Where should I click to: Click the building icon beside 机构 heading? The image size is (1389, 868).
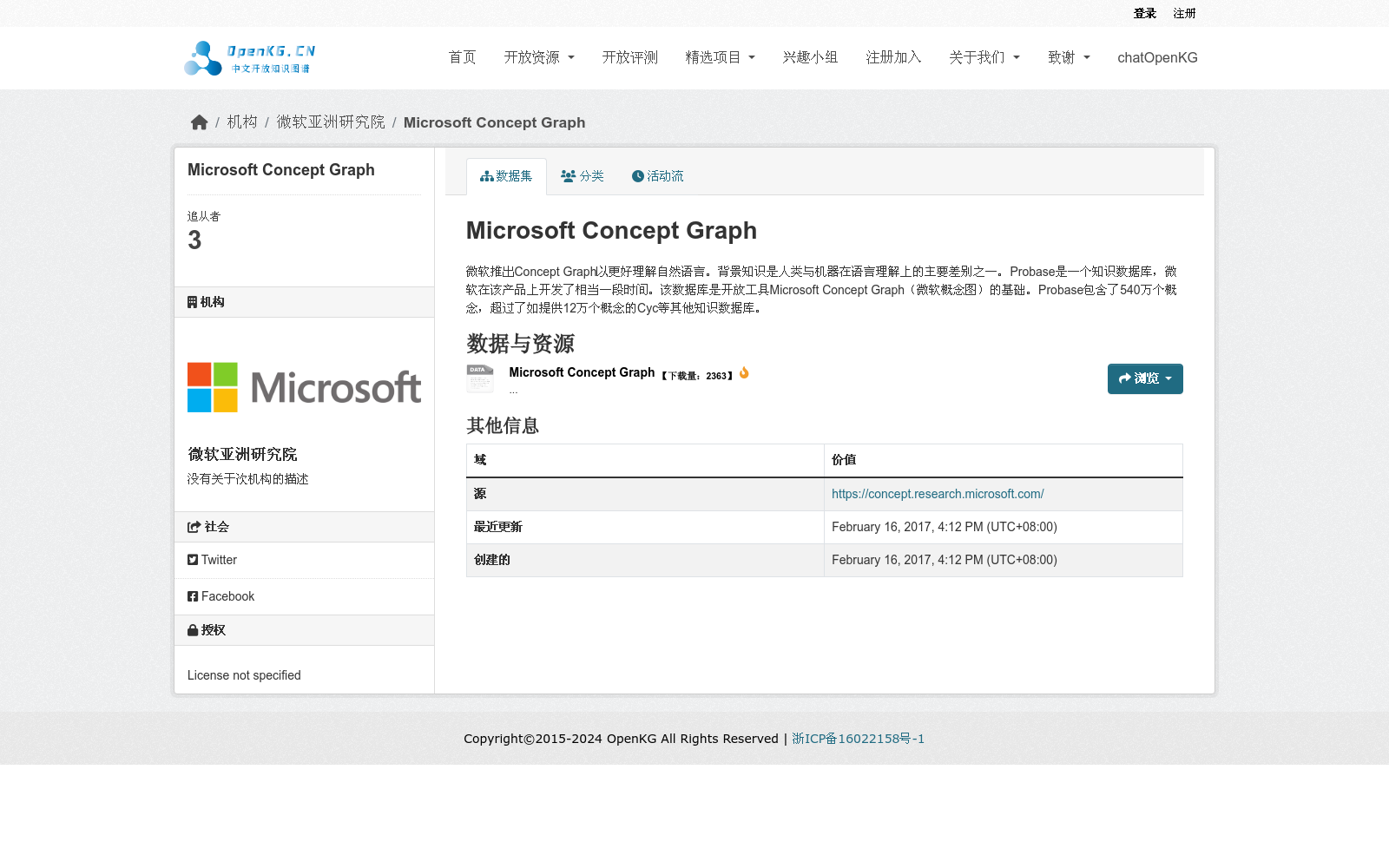(192, 301)
